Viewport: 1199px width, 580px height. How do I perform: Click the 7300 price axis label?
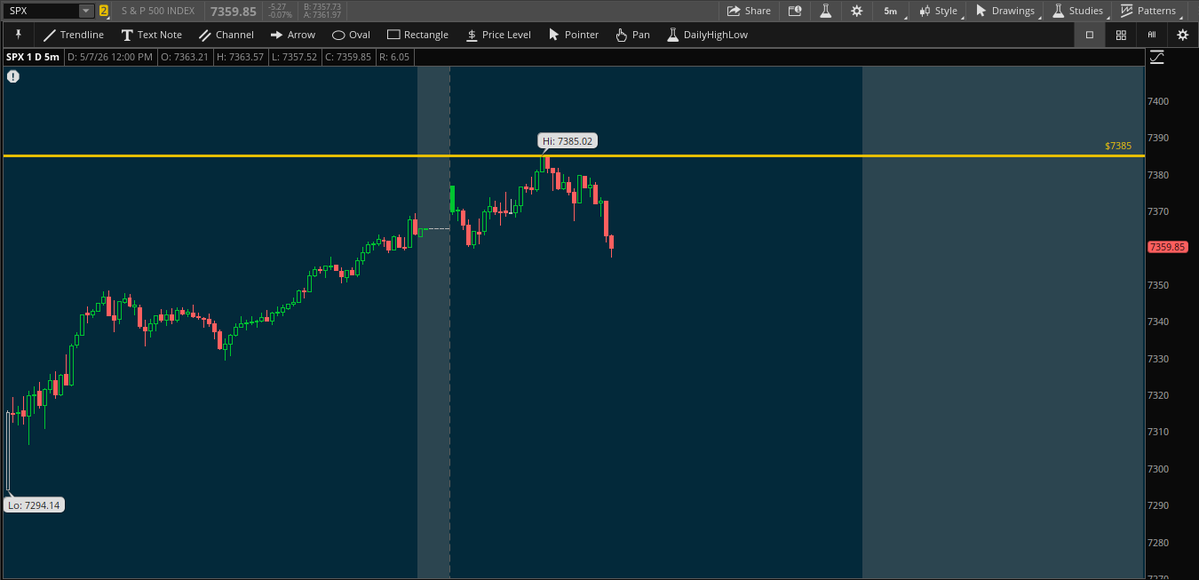point(1158,468)
